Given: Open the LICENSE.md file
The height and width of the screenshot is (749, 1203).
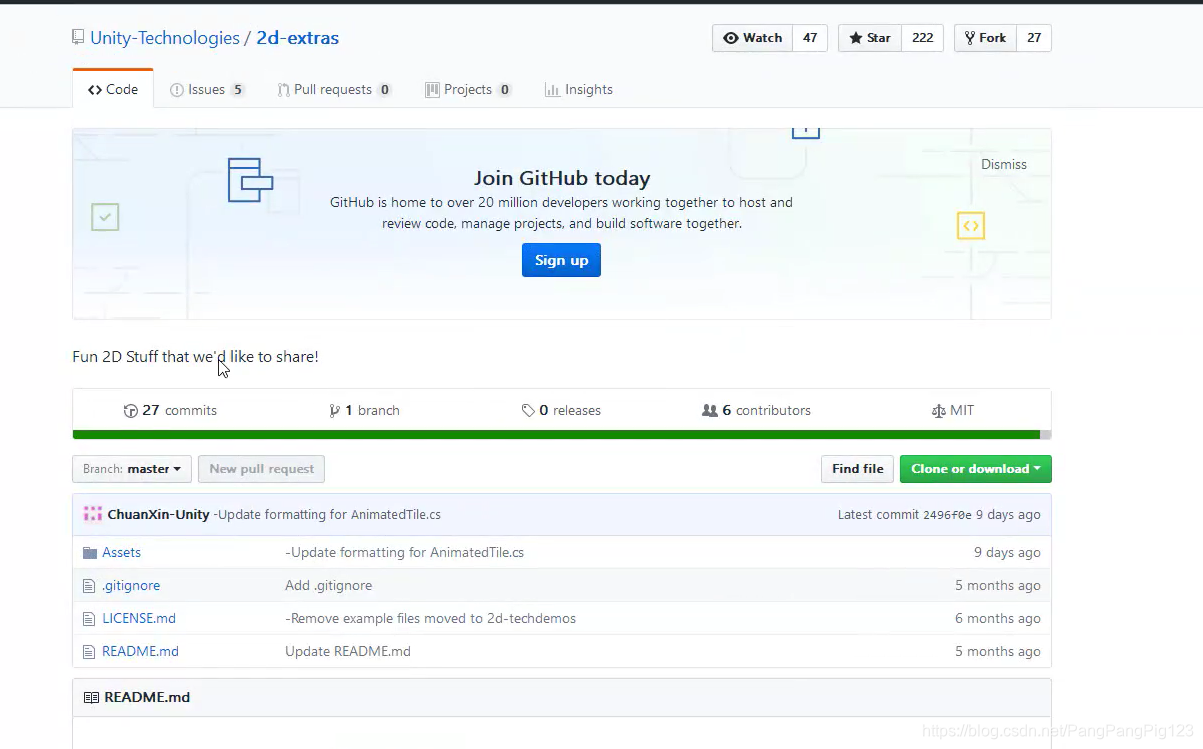Looking at the screenshot, I should 139,618.
